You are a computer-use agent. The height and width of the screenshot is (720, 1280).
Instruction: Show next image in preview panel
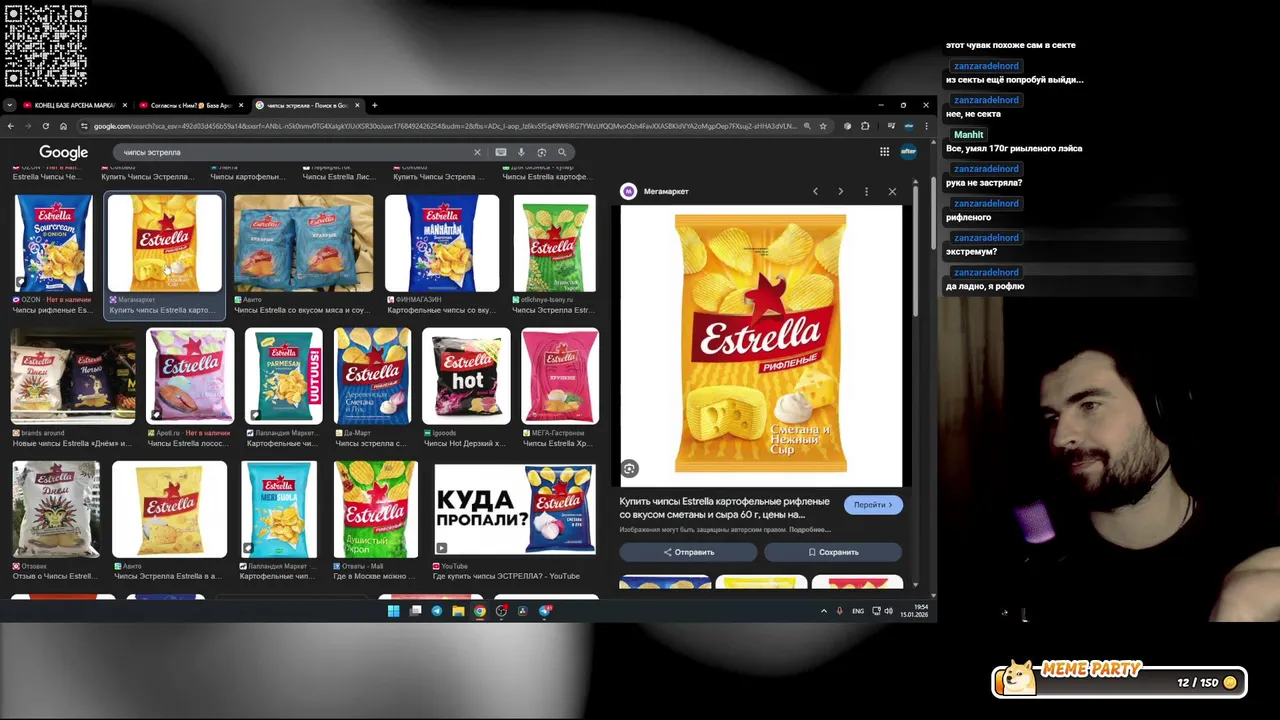tap(840, 191)
